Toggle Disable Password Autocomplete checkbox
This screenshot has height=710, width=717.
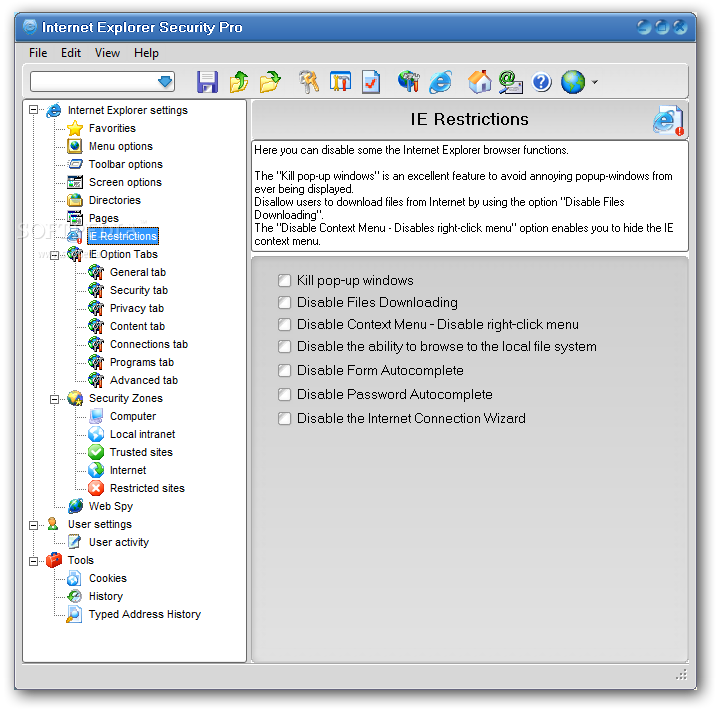284,394
